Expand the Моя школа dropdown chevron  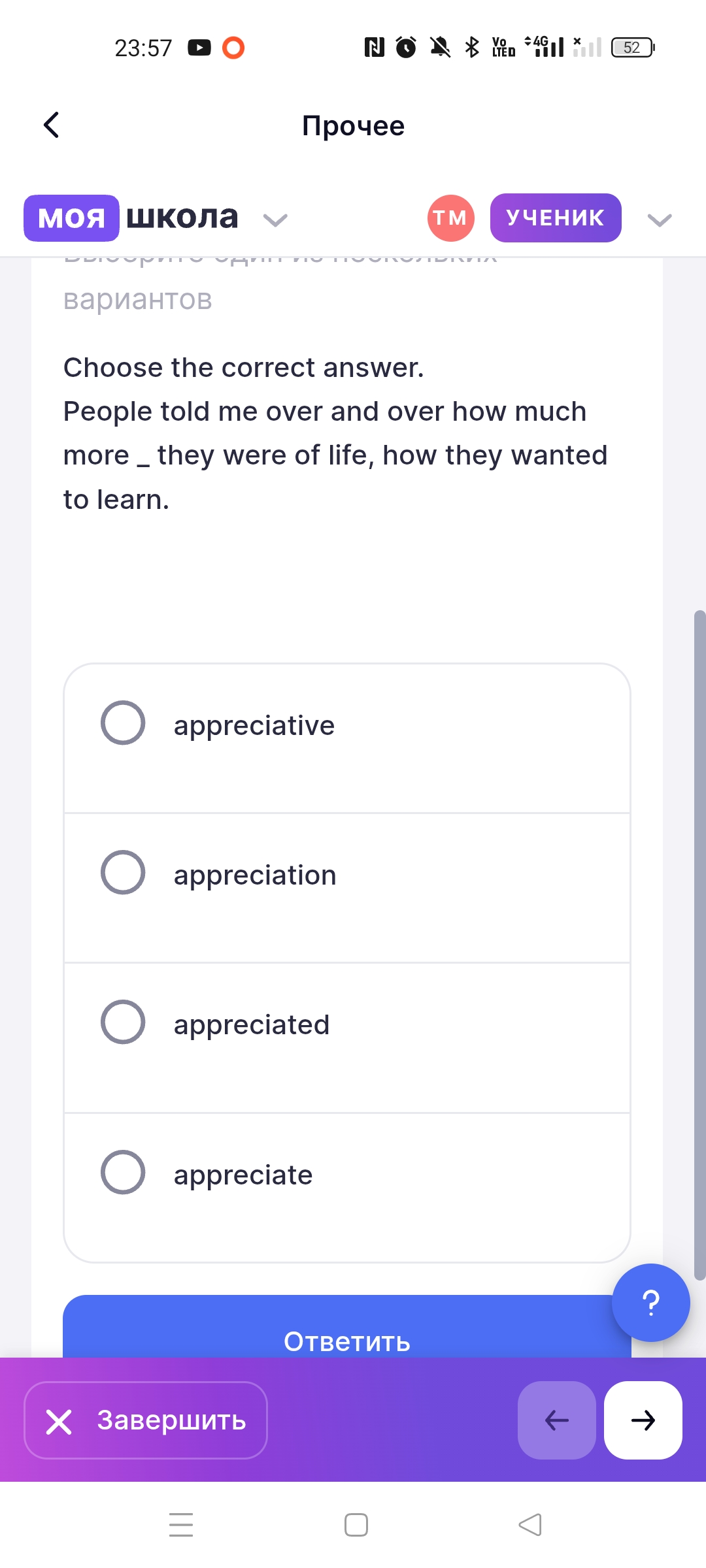[275, 220]
